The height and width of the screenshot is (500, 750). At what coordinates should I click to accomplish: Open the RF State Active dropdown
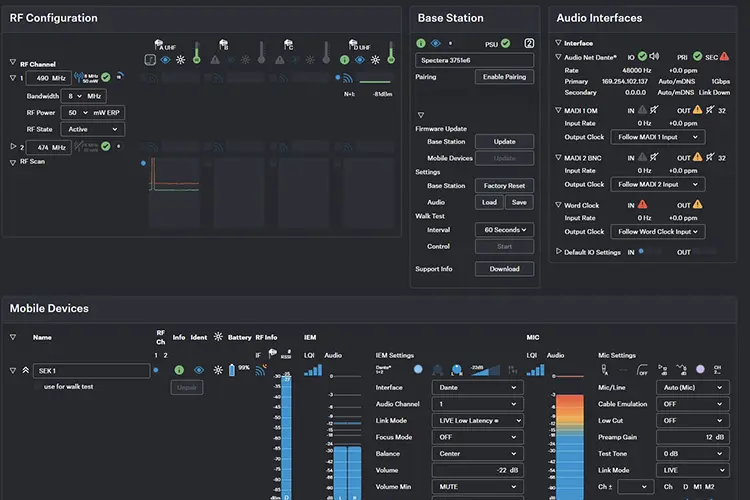coord(93,129)
